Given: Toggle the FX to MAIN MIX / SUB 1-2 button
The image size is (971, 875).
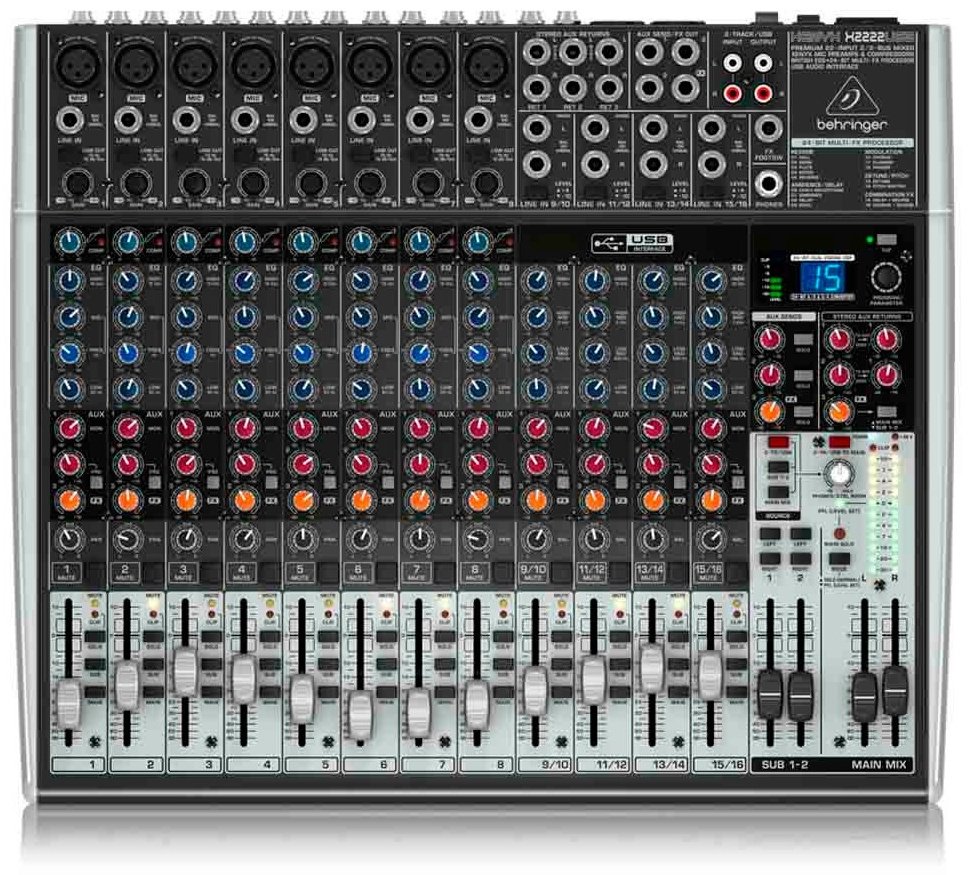Looking at the screenshot, I should (x=886, y=411).
